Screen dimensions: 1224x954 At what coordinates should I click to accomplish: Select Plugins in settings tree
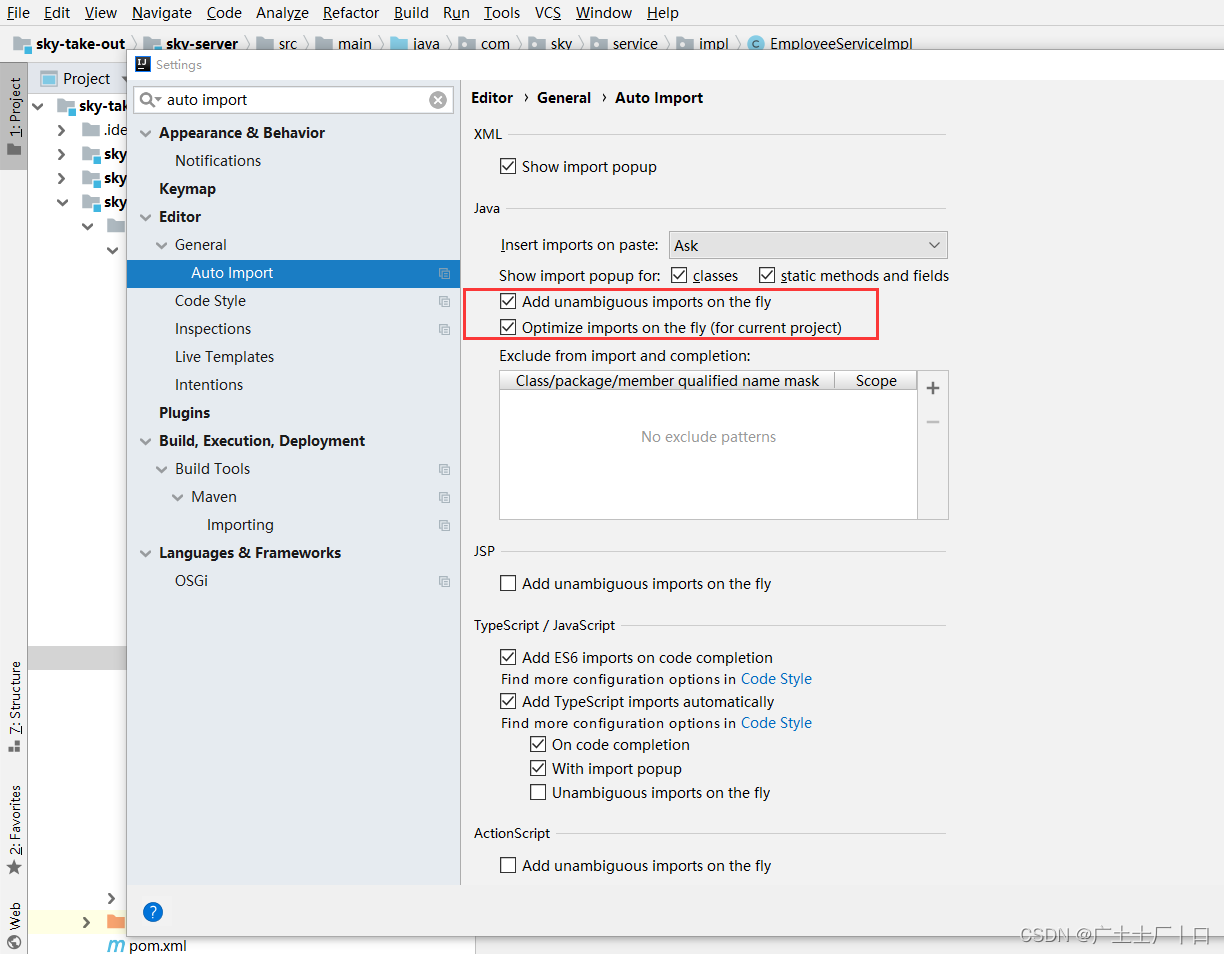(184, 413)
